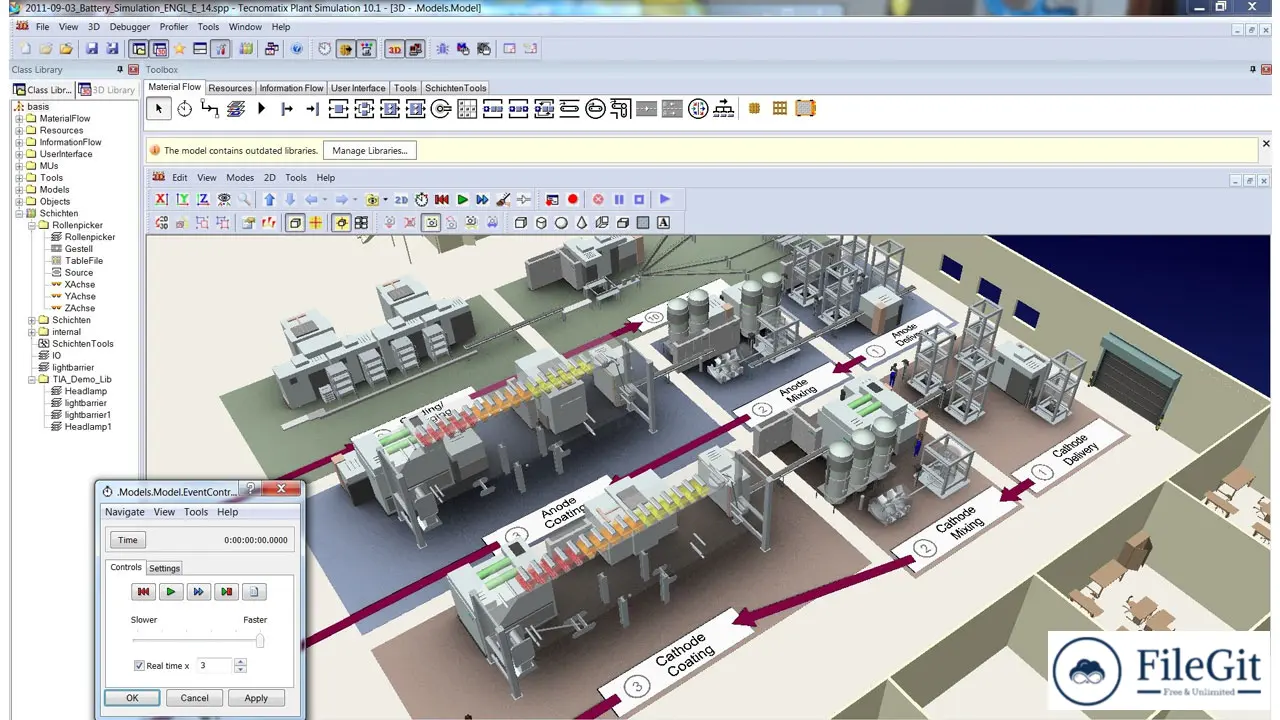Viewport: 1280px width, 720px height.
Task: Click Cancel in EventController dialog
Action: pos(194,698)
